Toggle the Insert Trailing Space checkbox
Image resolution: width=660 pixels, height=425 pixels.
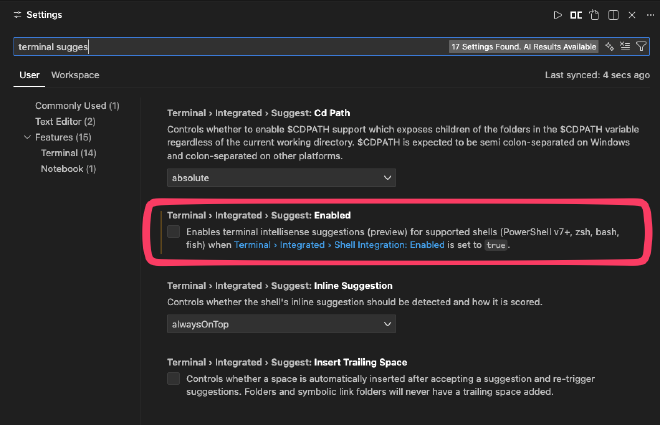(x=173, y=378)
